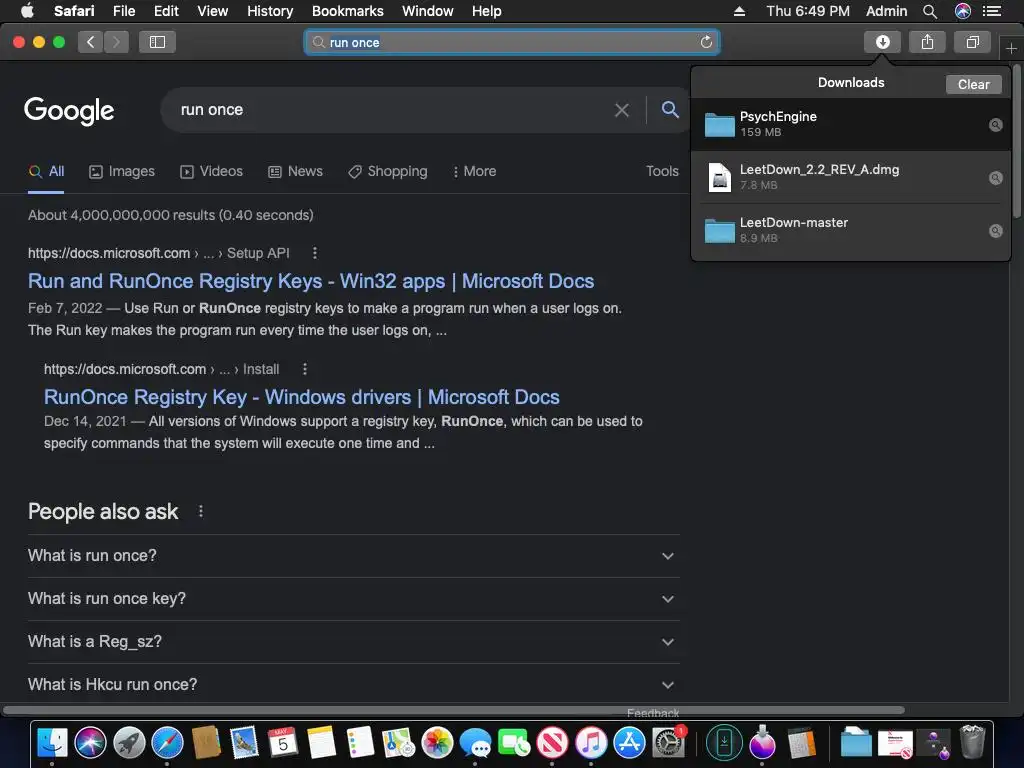
Task: Reveal LeetDown_2.2_REV_A.dmg in Finder
Action: [x=995, y=178]
